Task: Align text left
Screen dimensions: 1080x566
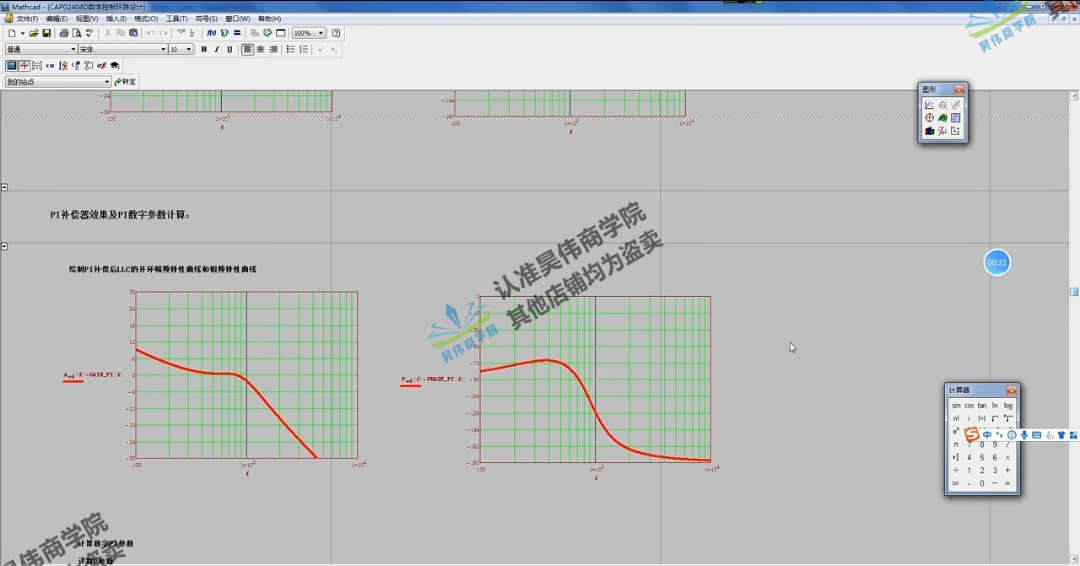Action: click(247, 50)
